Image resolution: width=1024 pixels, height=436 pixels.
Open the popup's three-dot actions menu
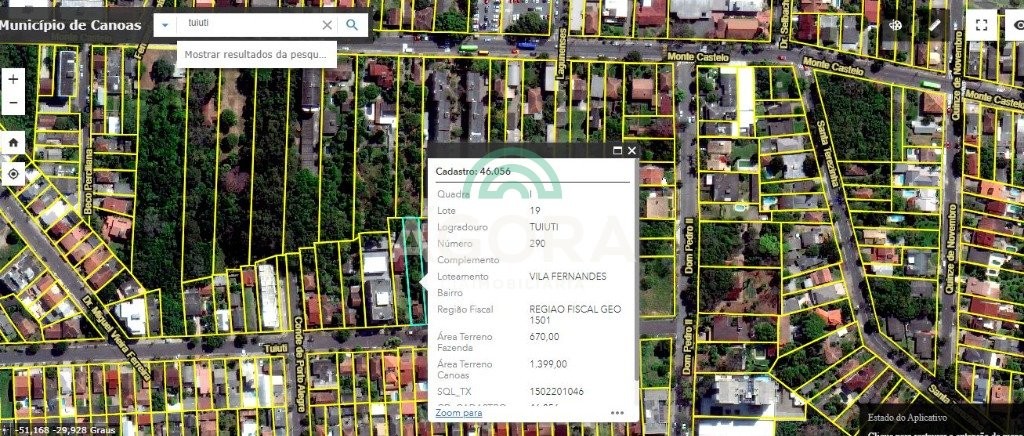pos(617,412)
